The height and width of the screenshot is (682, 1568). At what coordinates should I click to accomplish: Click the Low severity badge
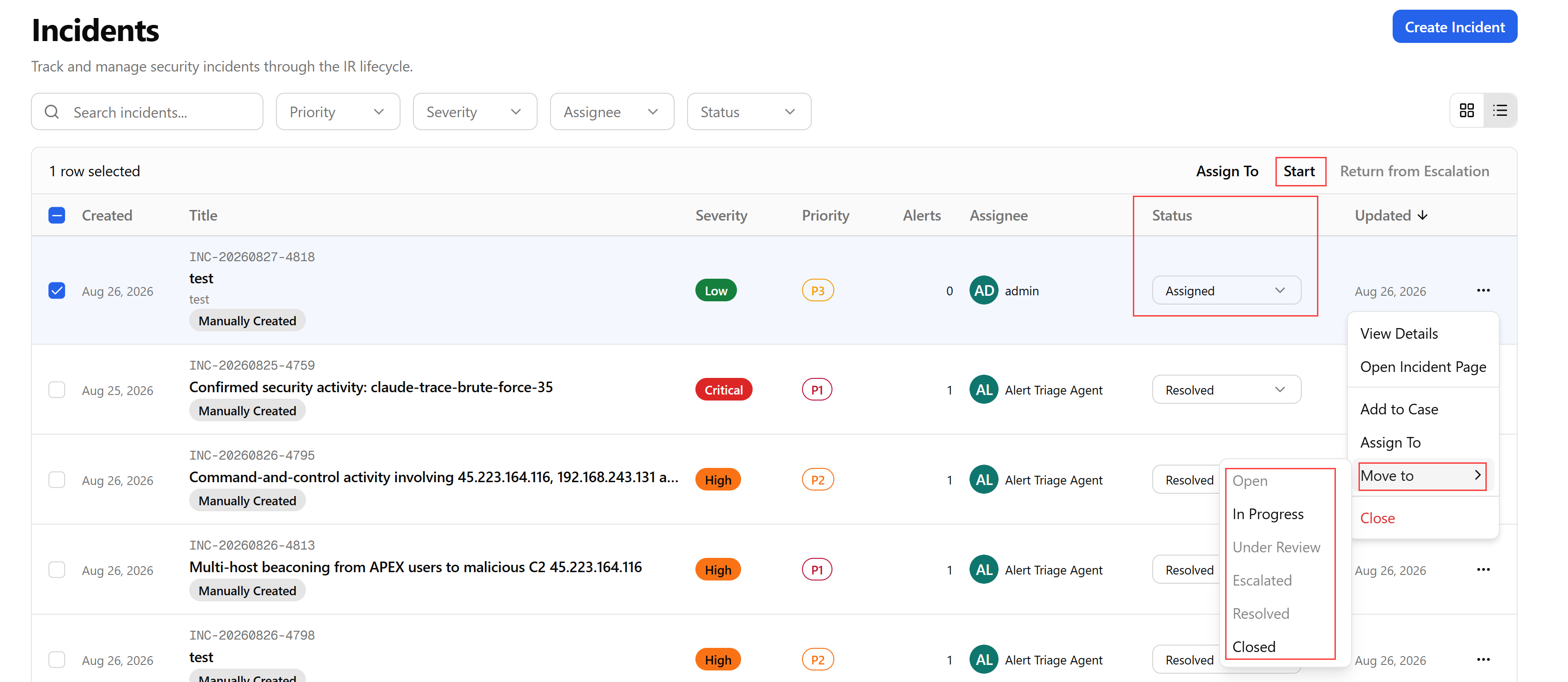[716, 290]
